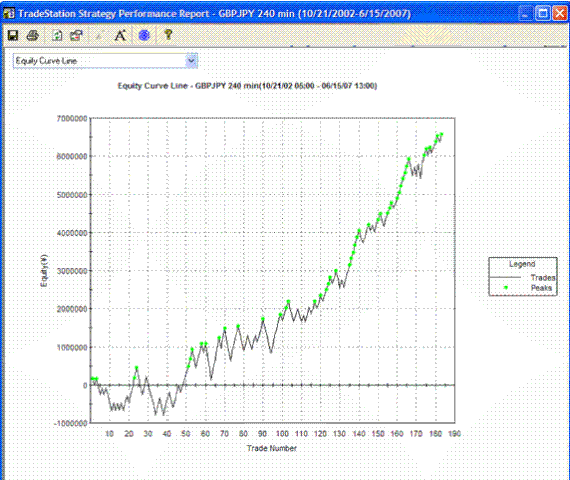
Task: Click the TradeStation title bar app icon
Action: (x=9, y=13)
